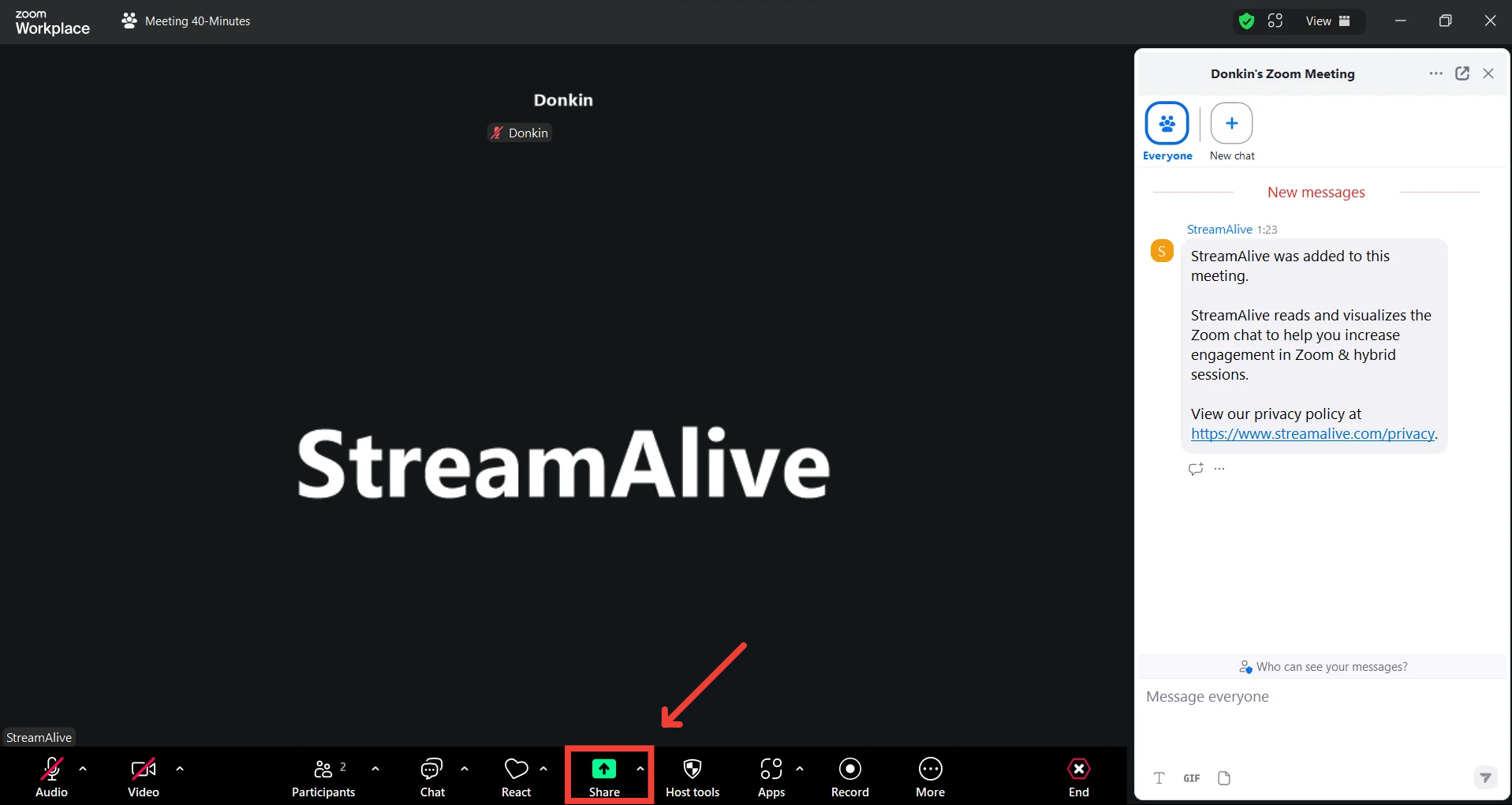Click the StreamAlive avatar icon
Screen dimensions: 1512x805
pos(1162,251)
